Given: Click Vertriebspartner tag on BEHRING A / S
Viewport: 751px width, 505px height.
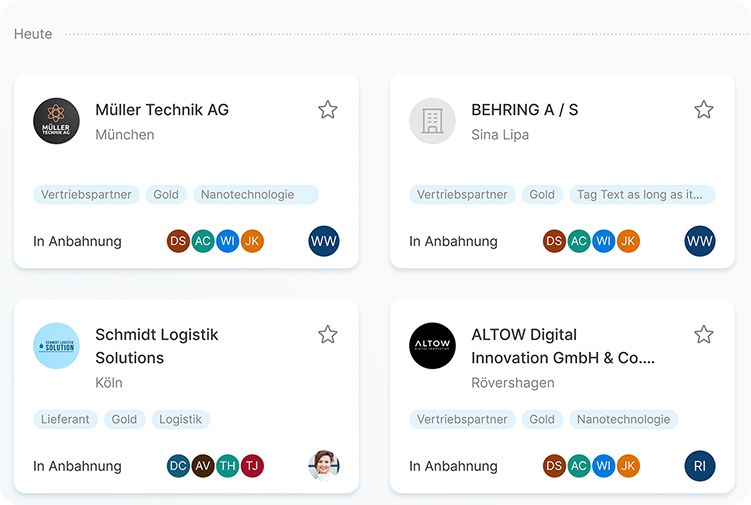Looking at the screenshot, I should click(x=462, y=195).
